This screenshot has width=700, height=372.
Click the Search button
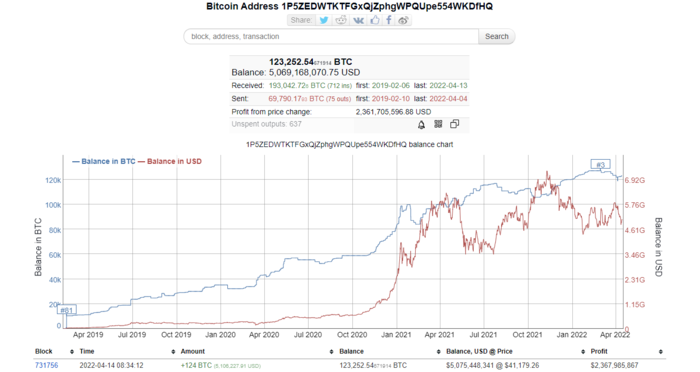(496, 37)
